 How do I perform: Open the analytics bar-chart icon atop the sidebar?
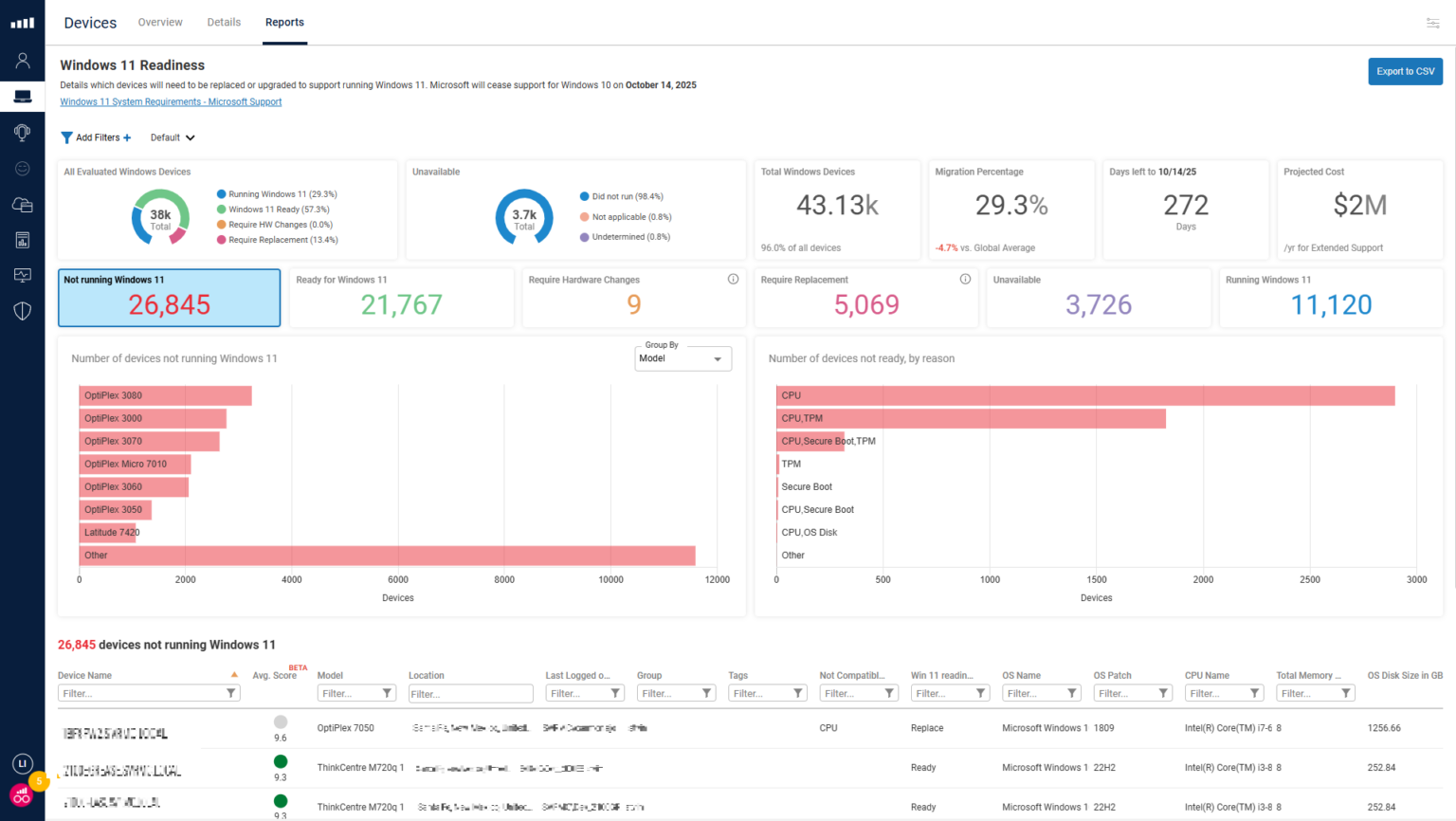pos(22,22)
